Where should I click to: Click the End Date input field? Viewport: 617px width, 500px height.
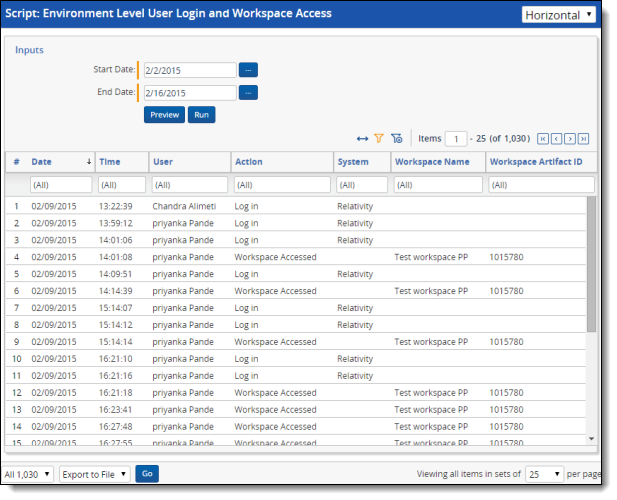coord(190,93)
